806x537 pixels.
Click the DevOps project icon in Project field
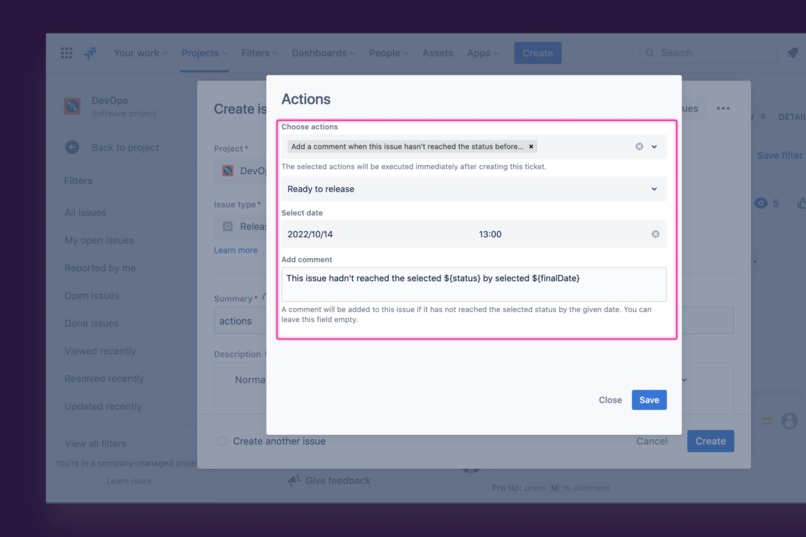coord(228,171)
